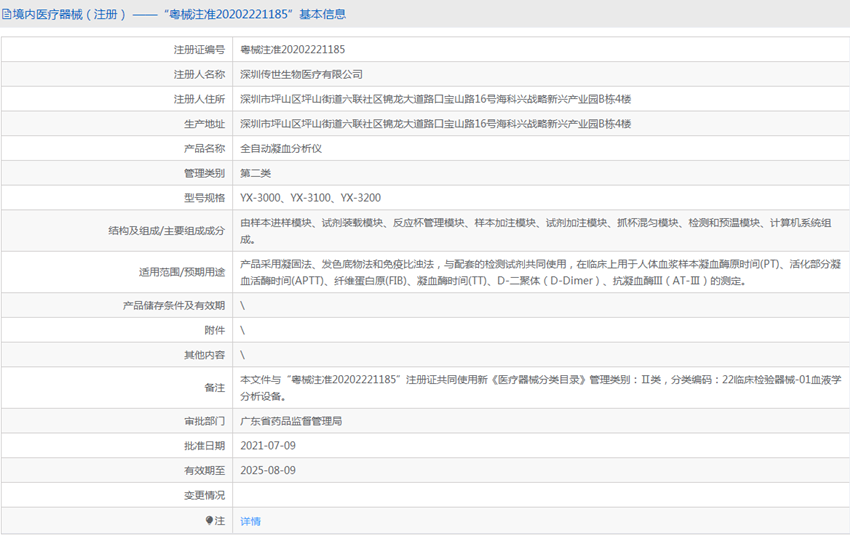Select the product name 全自动凝血分析仪
Screen dimensions: 850x535
[281, 148]
